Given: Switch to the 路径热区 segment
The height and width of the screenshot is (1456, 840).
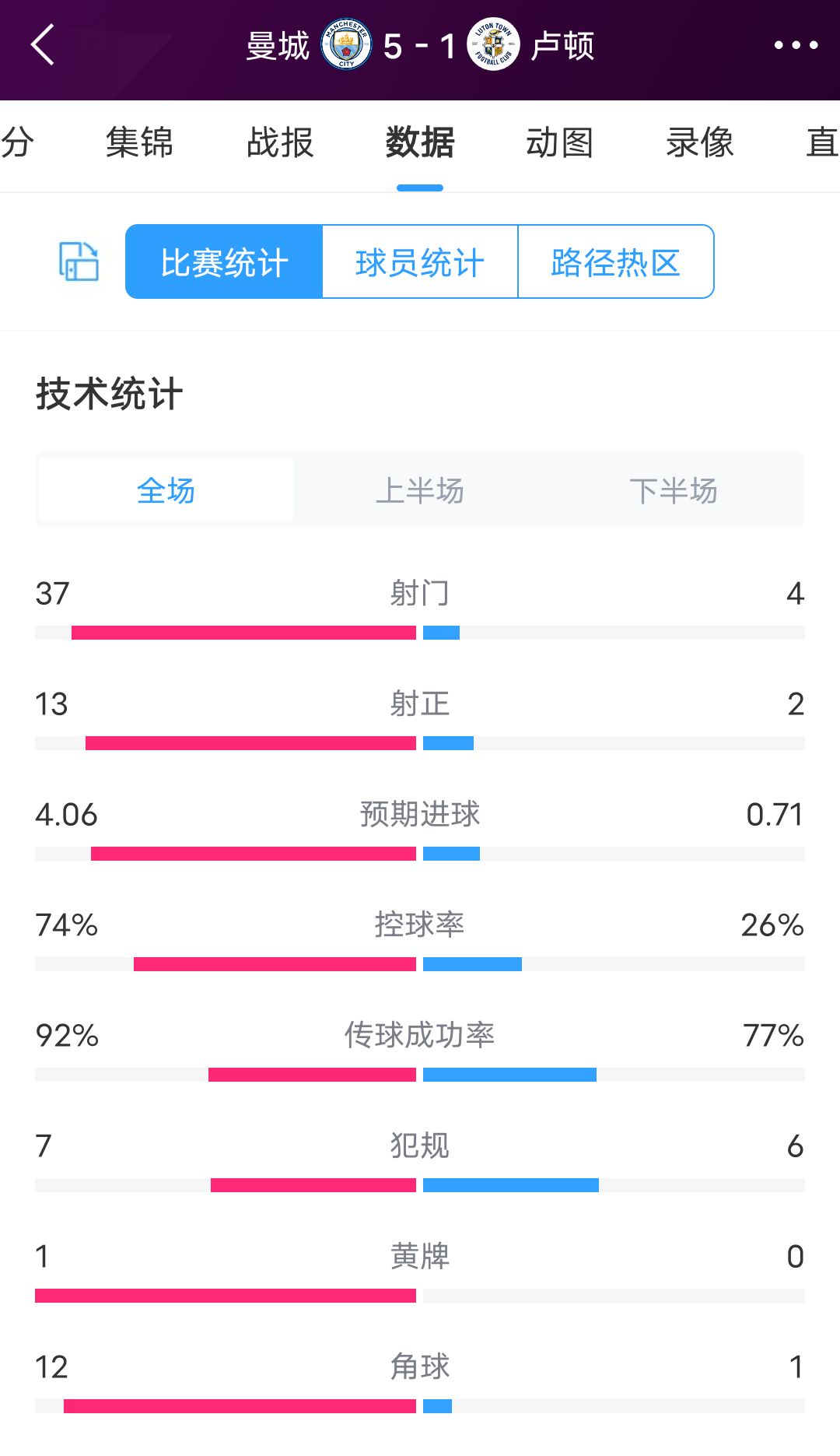Looking at the screenshot, I should pyautogui.click(x=615, y=262).
